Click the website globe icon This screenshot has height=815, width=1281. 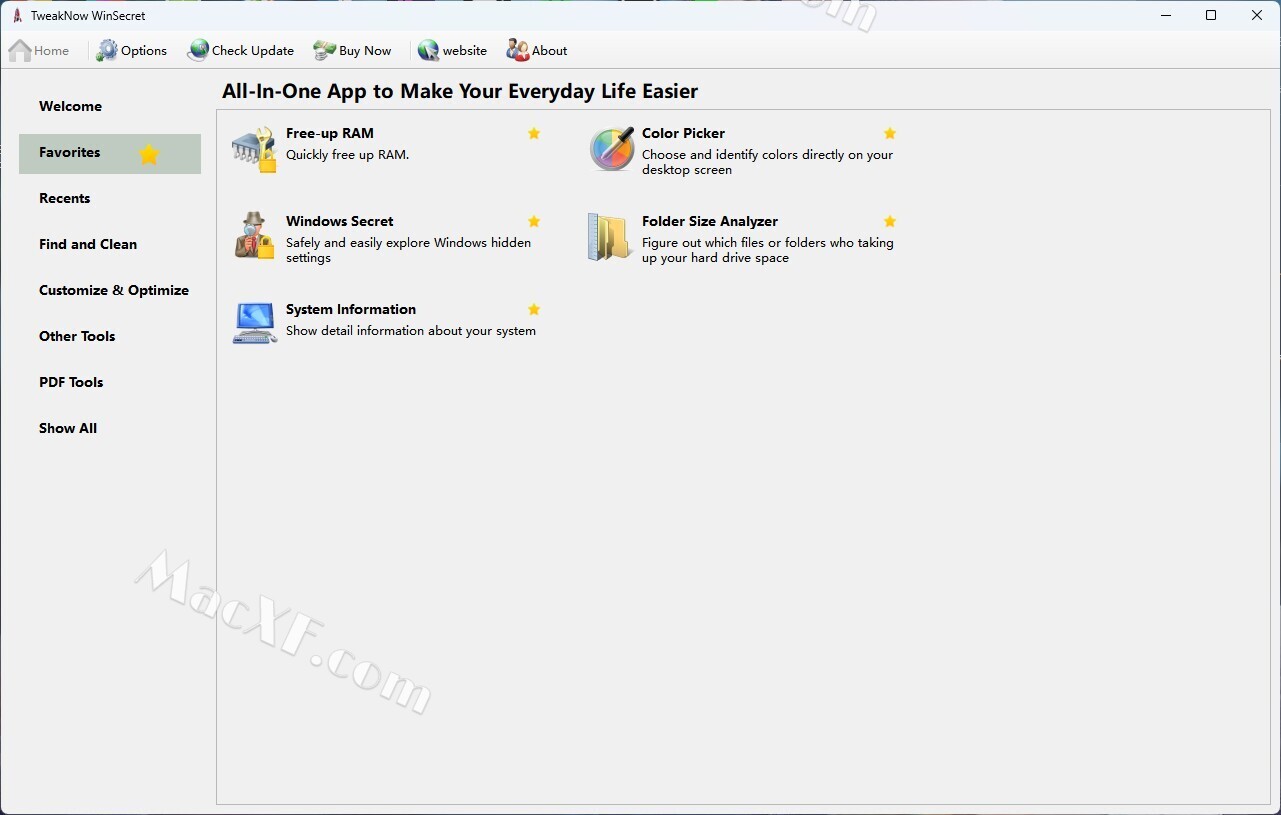[429, 50]
